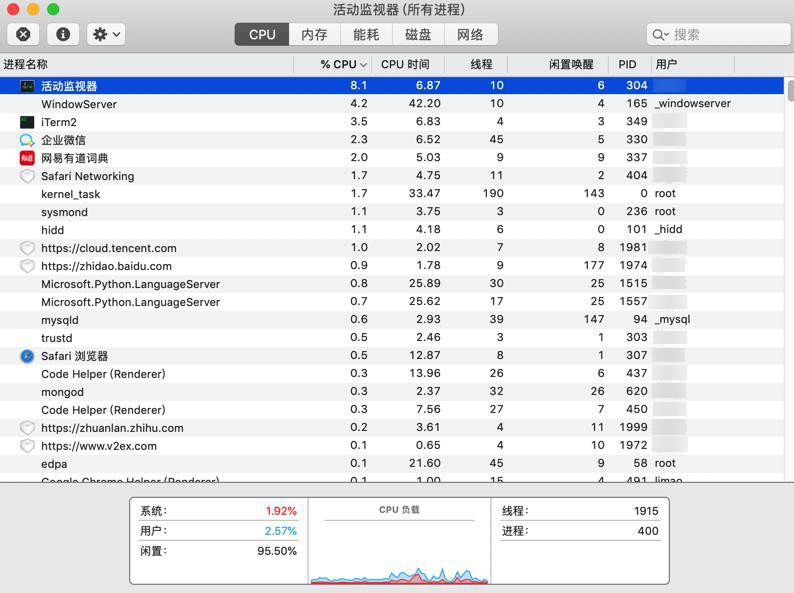The image size is (794, 593).
Task: Select the mongod process
Action: click(392, 392)
